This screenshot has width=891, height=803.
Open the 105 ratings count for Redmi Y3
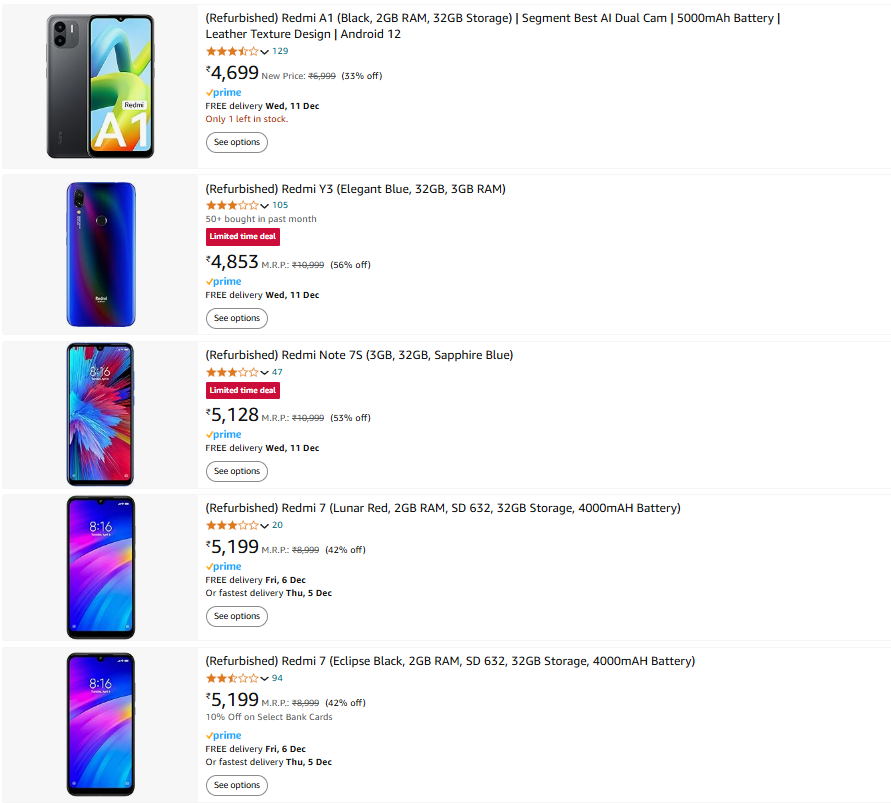(x=280, y=205)
